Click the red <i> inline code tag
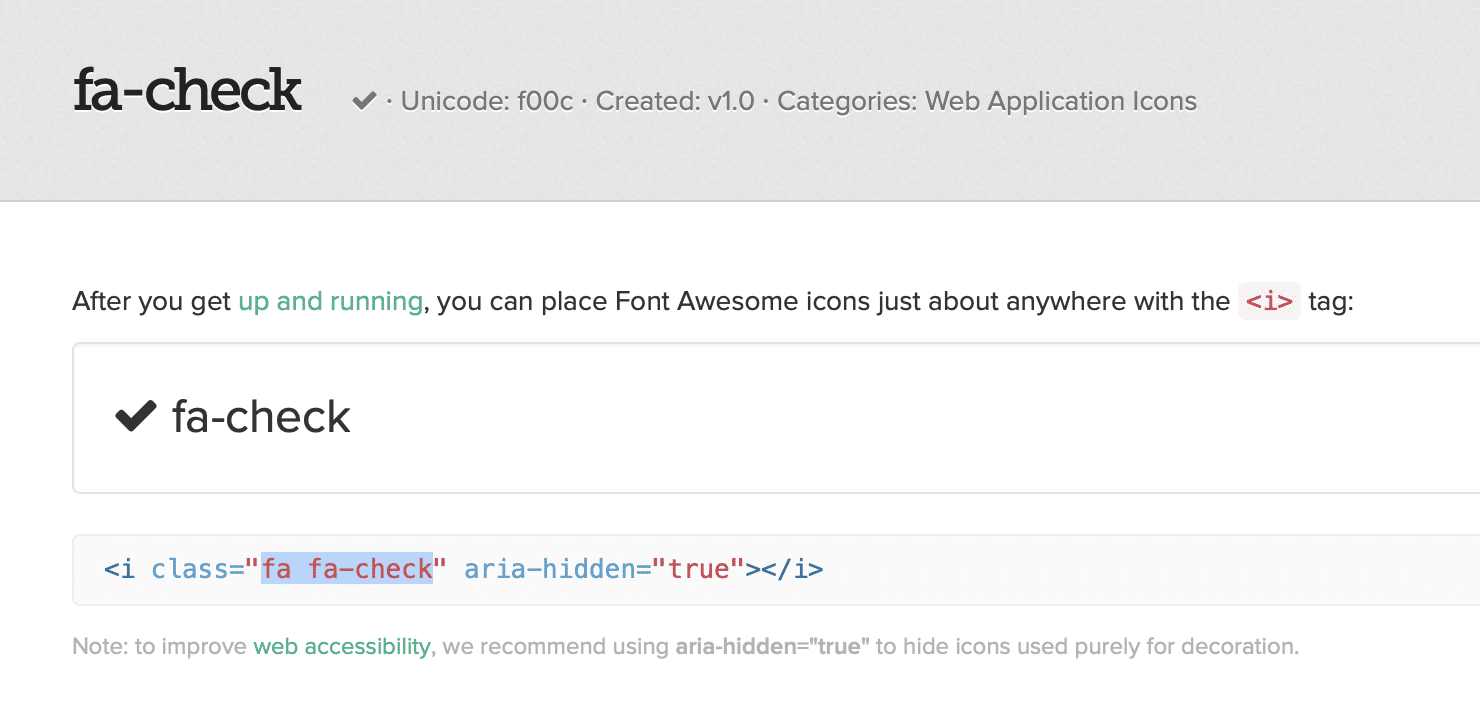Image resolution: width=1480 pixels, height=712 pixels. 1269,301
